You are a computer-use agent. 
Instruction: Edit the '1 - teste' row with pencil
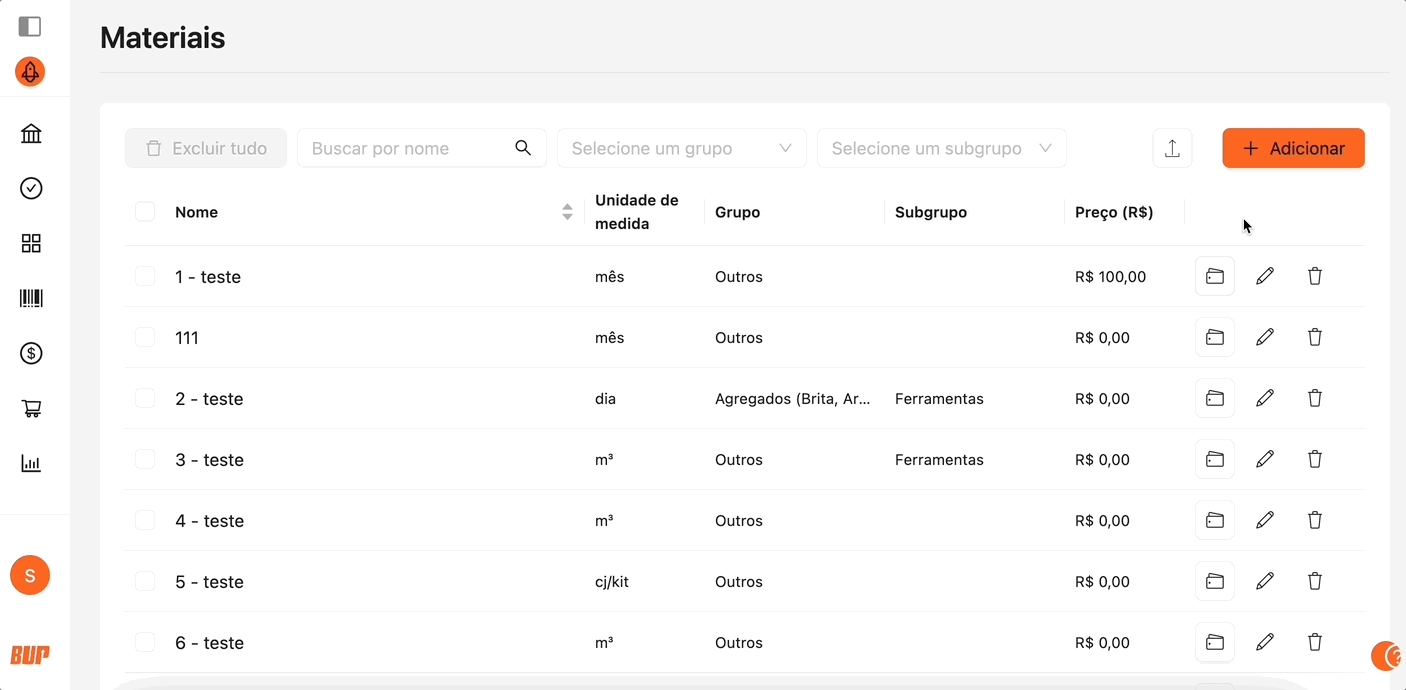(1265, 276)
